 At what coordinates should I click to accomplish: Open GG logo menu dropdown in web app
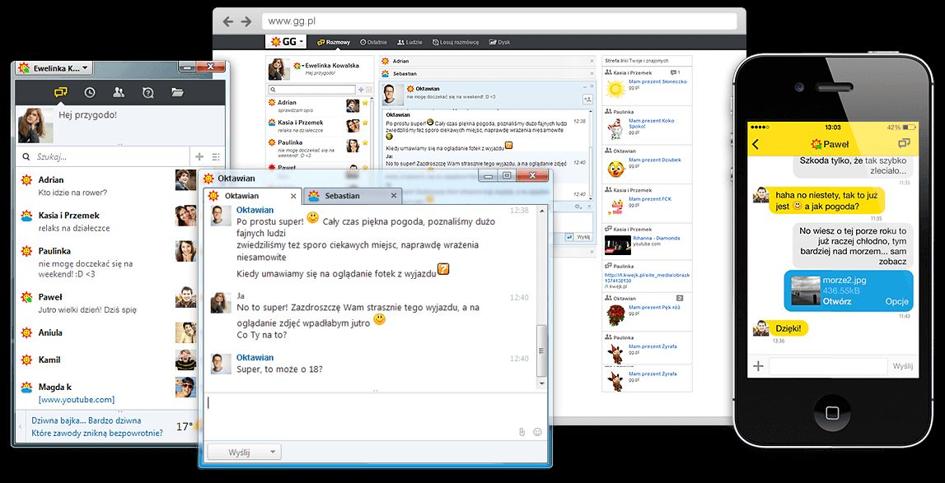point(287,42)
